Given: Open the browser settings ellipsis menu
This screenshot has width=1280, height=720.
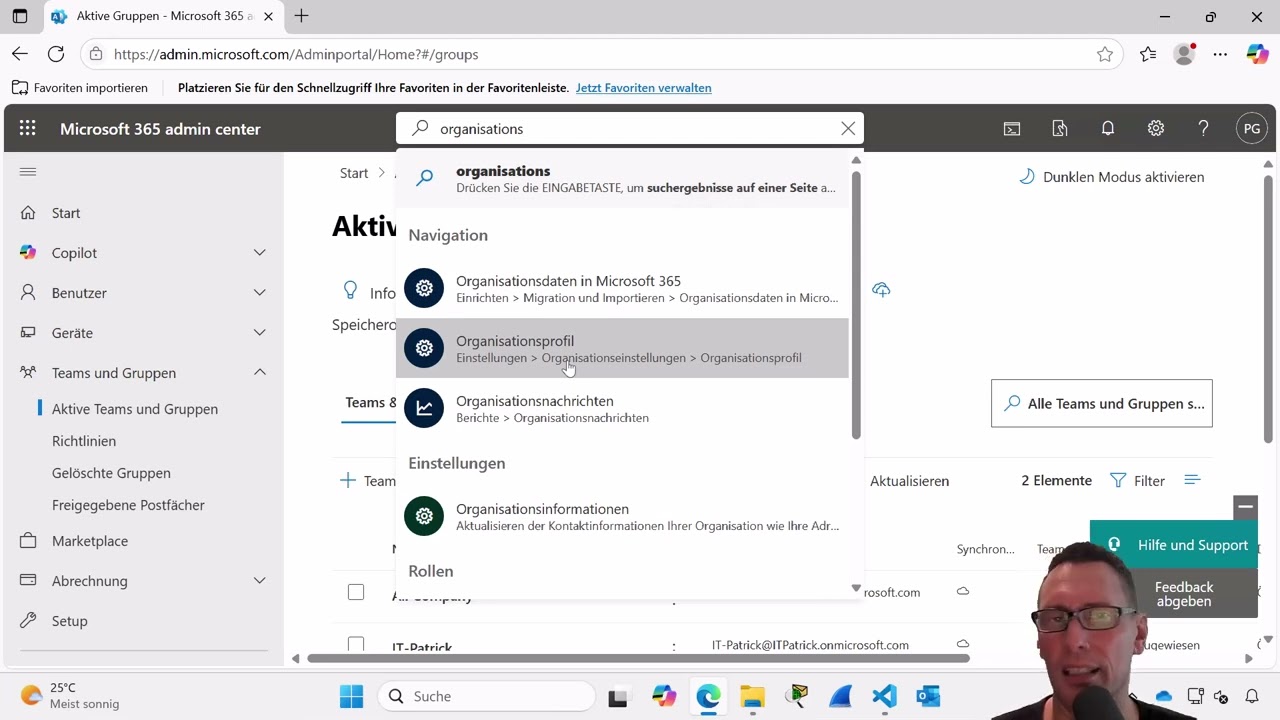Looking at the screenshot, I should click(1220, 54).
